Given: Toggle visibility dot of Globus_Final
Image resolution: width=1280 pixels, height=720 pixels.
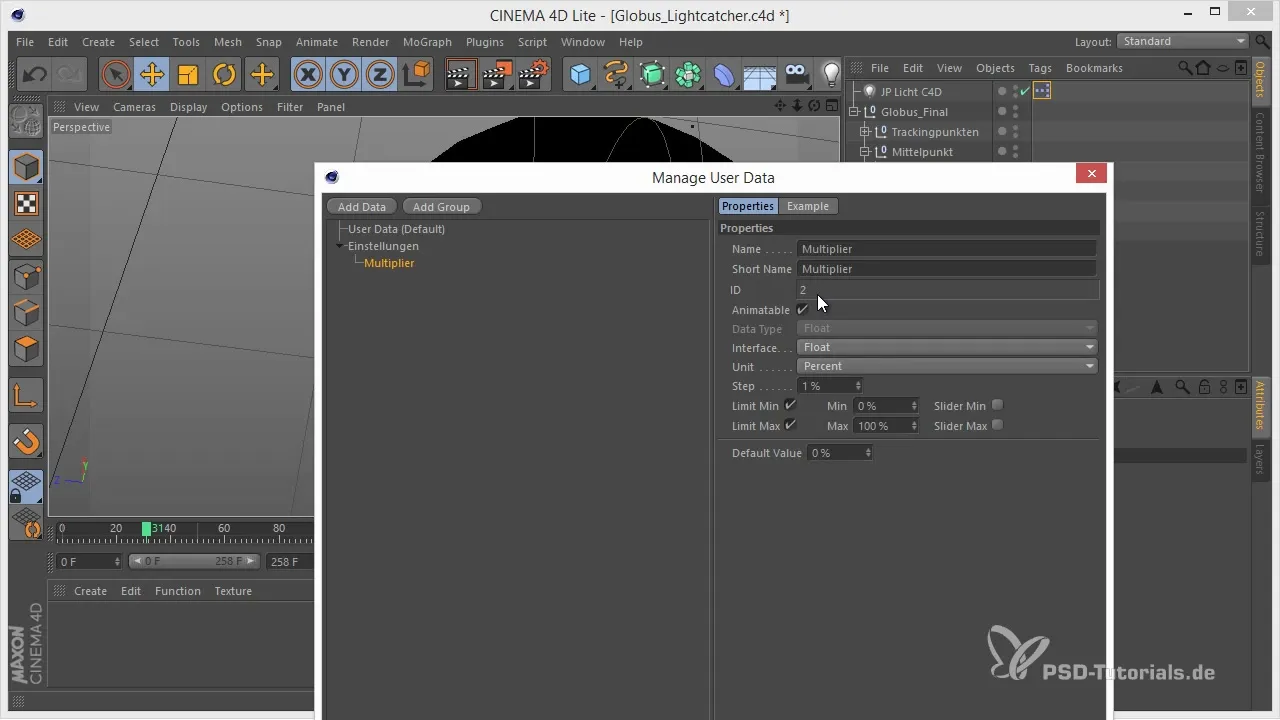Looking at the screenshot, I should tap(1002, 111).
